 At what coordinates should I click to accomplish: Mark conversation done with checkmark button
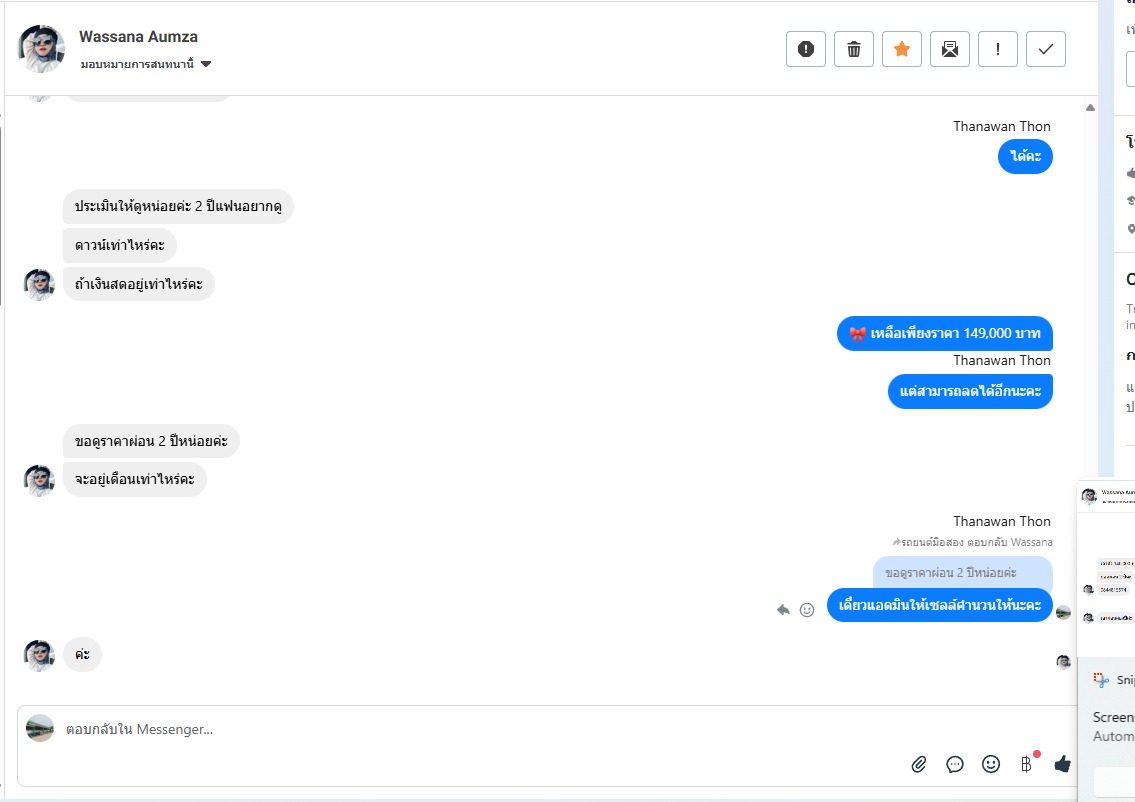pyautogui.click(x=1046, y=49)
